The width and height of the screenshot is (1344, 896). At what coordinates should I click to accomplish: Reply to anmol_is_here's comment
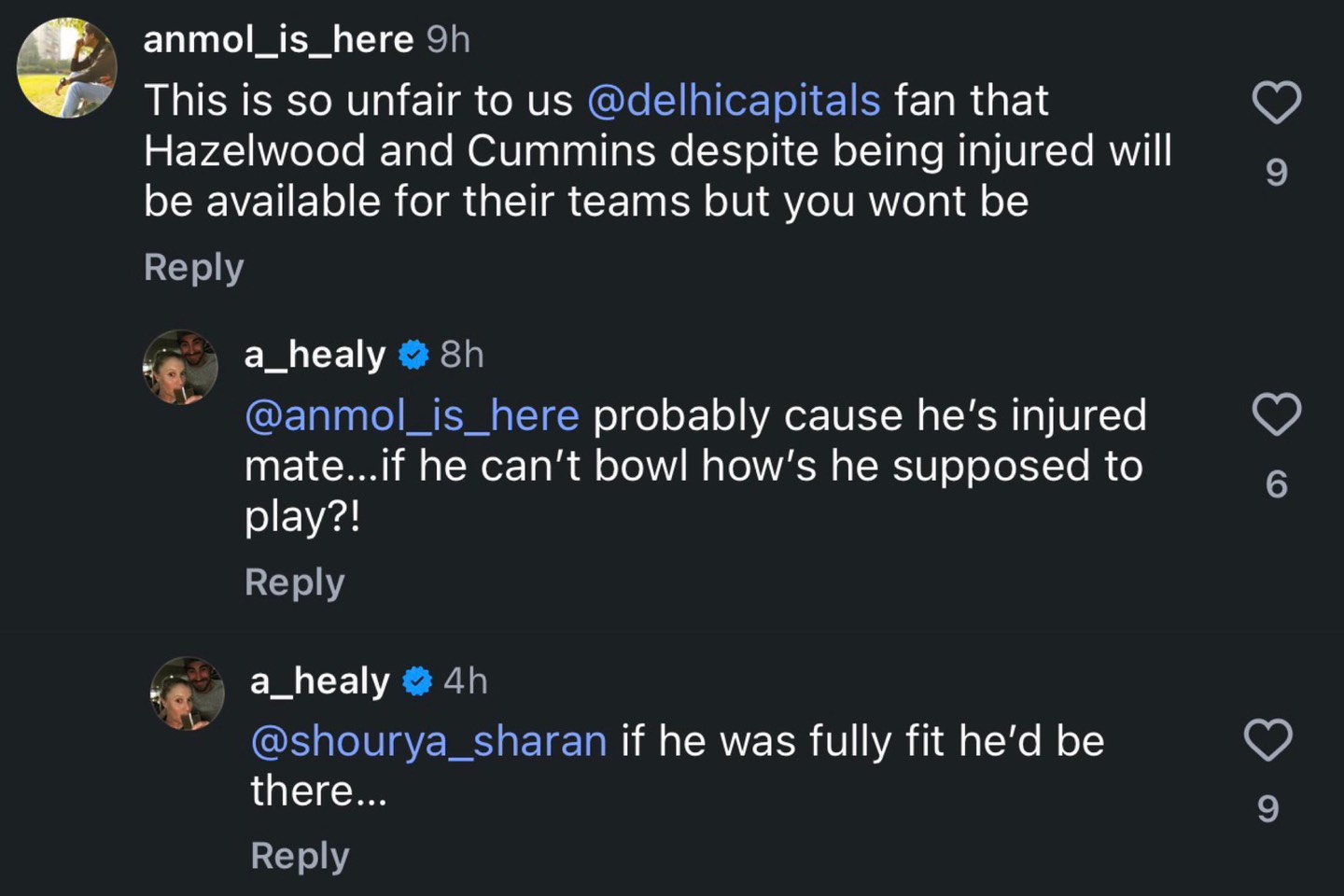point(193,268)
